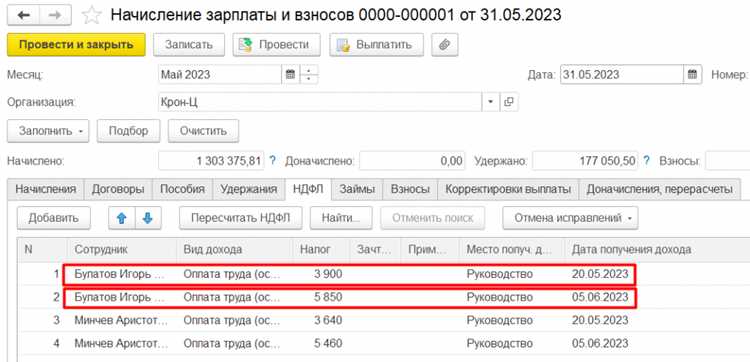750x362 pixels.
Task: Open Корректировки выплаты tab
Action: coord(508,189)
